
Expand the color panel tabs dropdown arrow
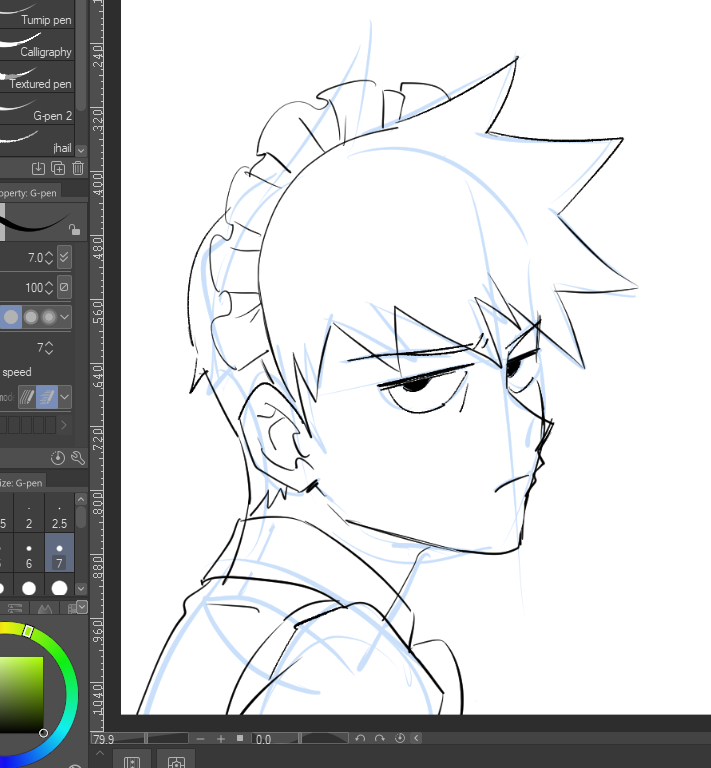[x=82, y=607]
